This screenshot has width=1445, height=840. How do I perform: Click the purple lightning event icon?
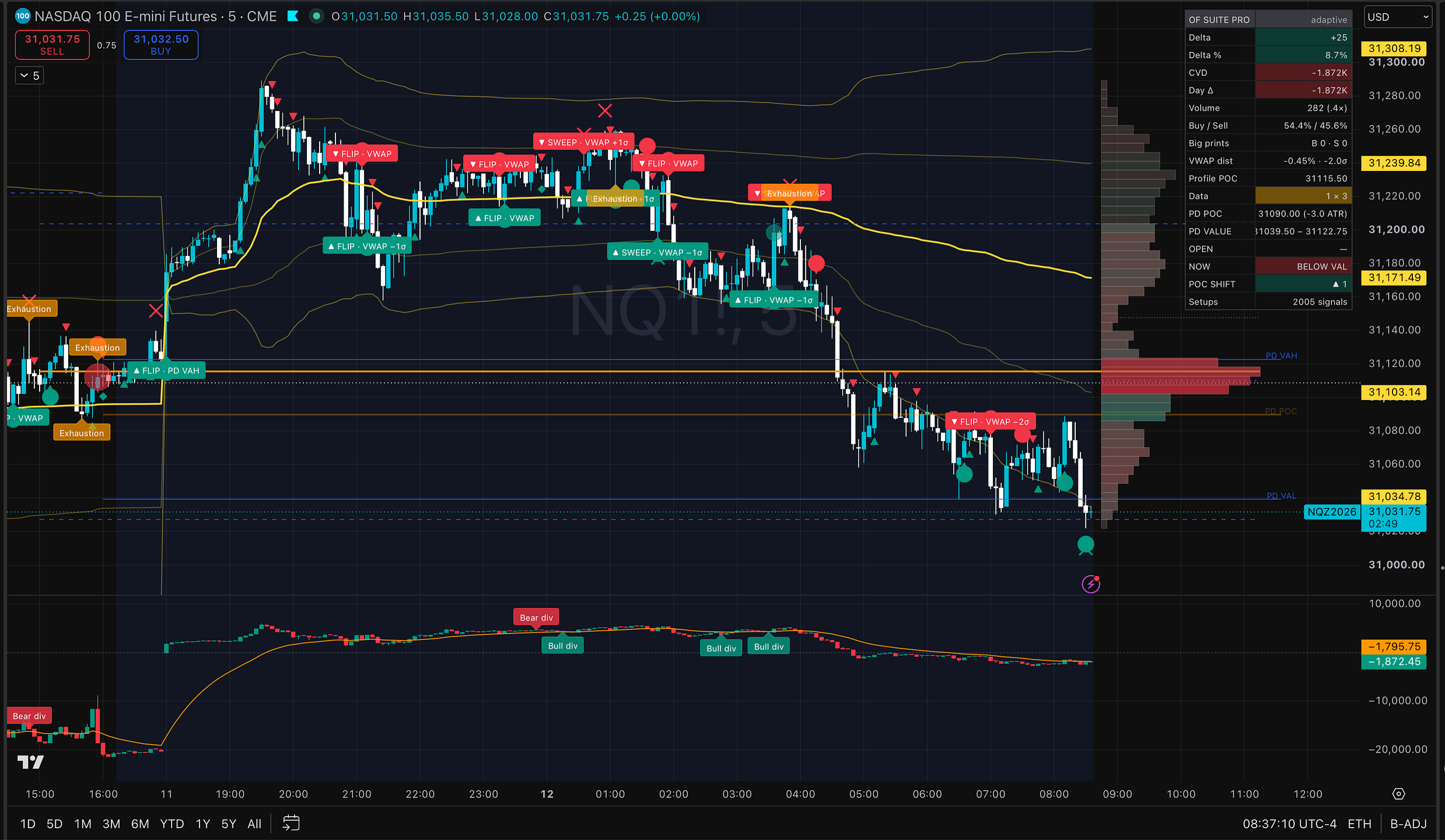[1091, 584]
